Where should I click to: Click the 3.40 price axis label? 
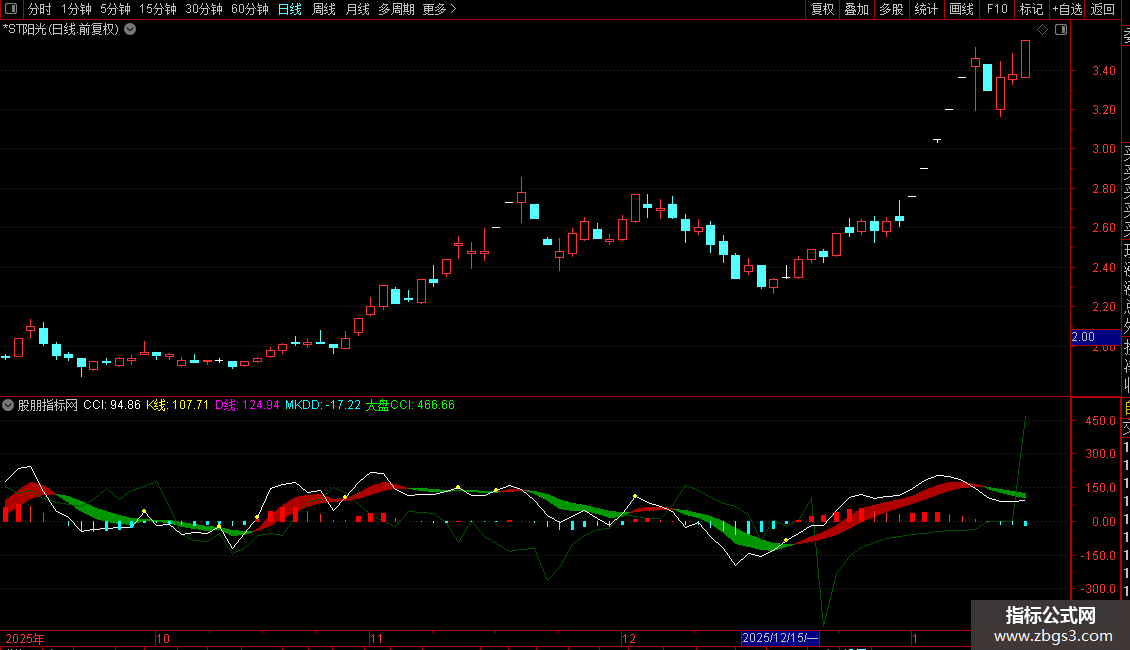click(1103, 71)
